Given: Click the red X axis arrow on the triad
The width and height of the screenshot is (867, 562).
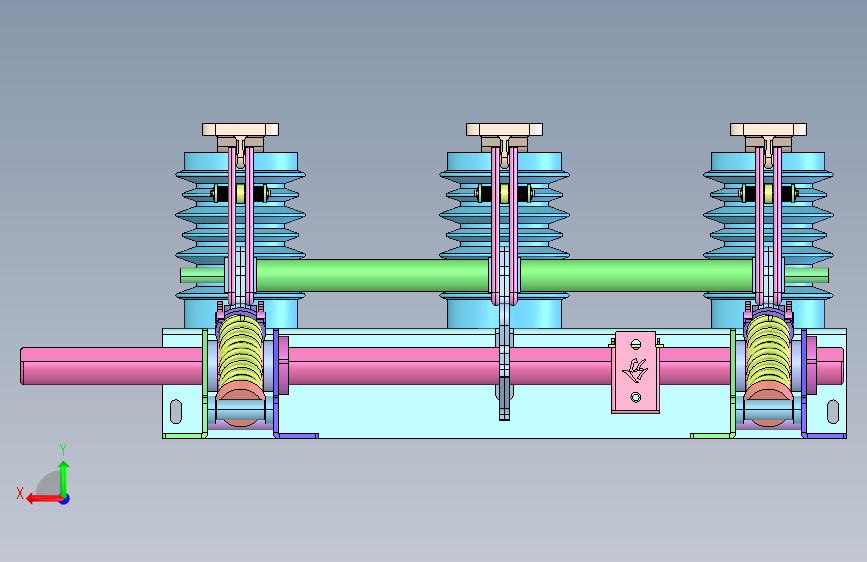Looking at the screenshot, I should click(43, 499).
